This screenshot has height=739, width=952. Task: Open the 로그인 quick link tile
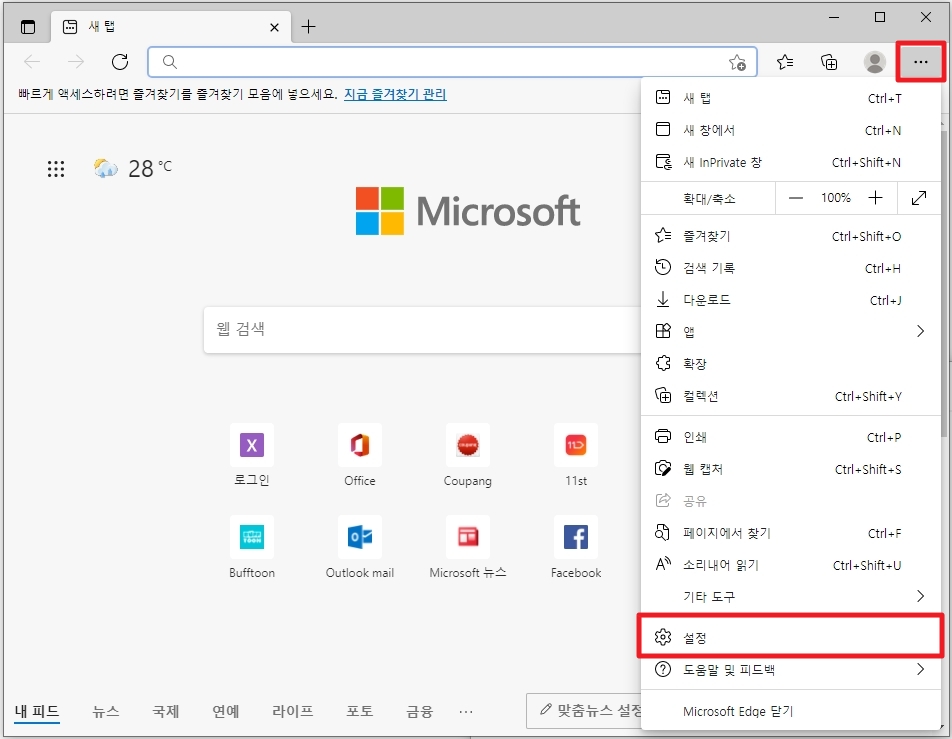(252, 455)
